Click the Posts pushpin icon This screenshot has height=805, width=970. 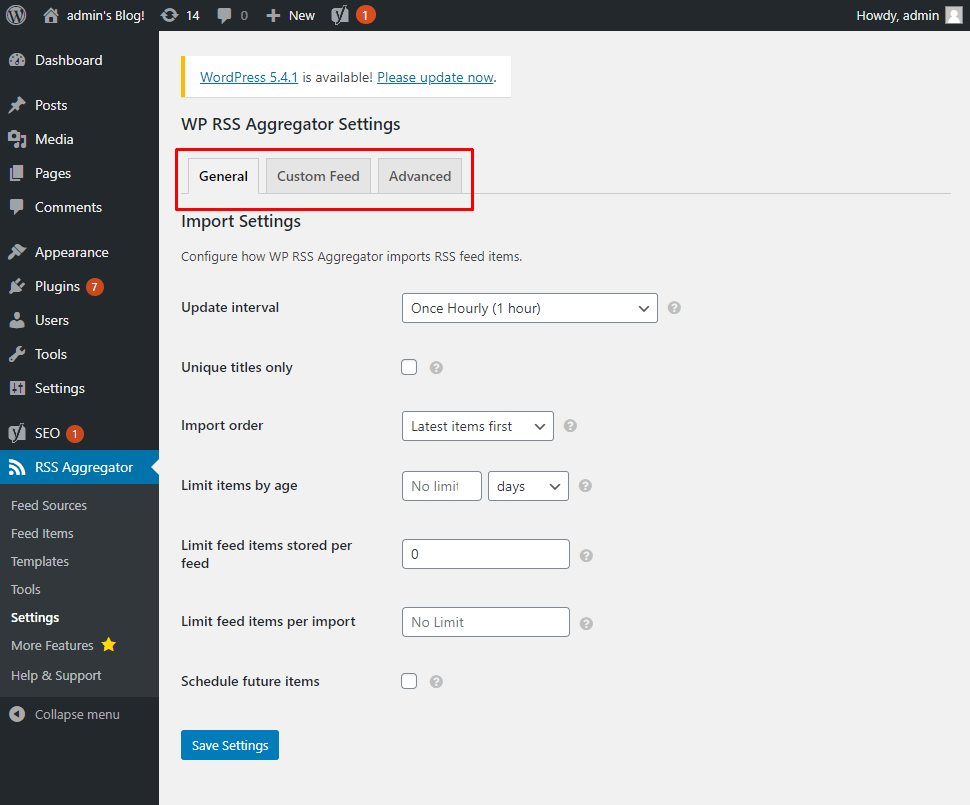point(17,105)
